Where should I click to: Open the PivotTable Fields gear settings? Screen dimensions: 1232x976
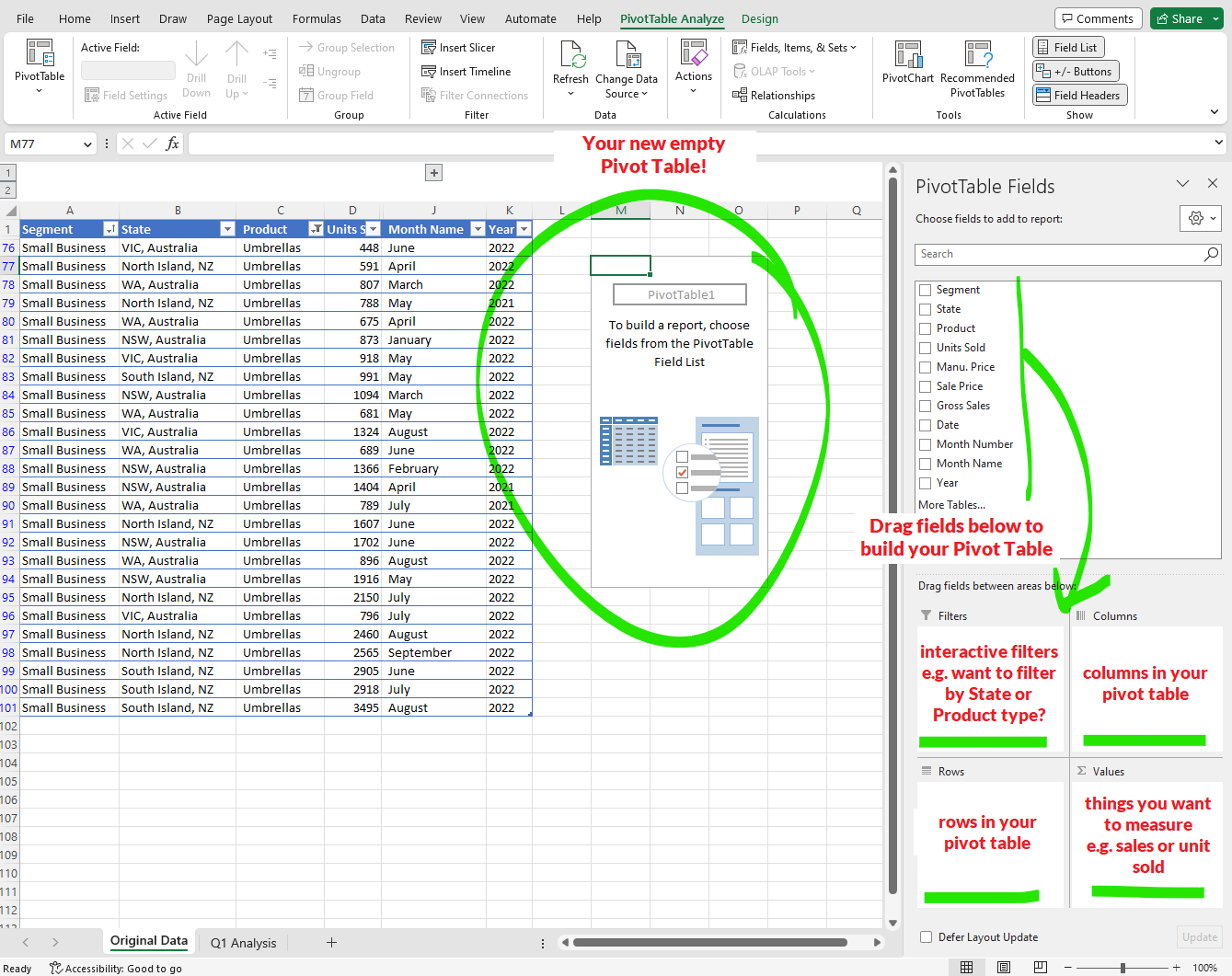point(1200,219)
